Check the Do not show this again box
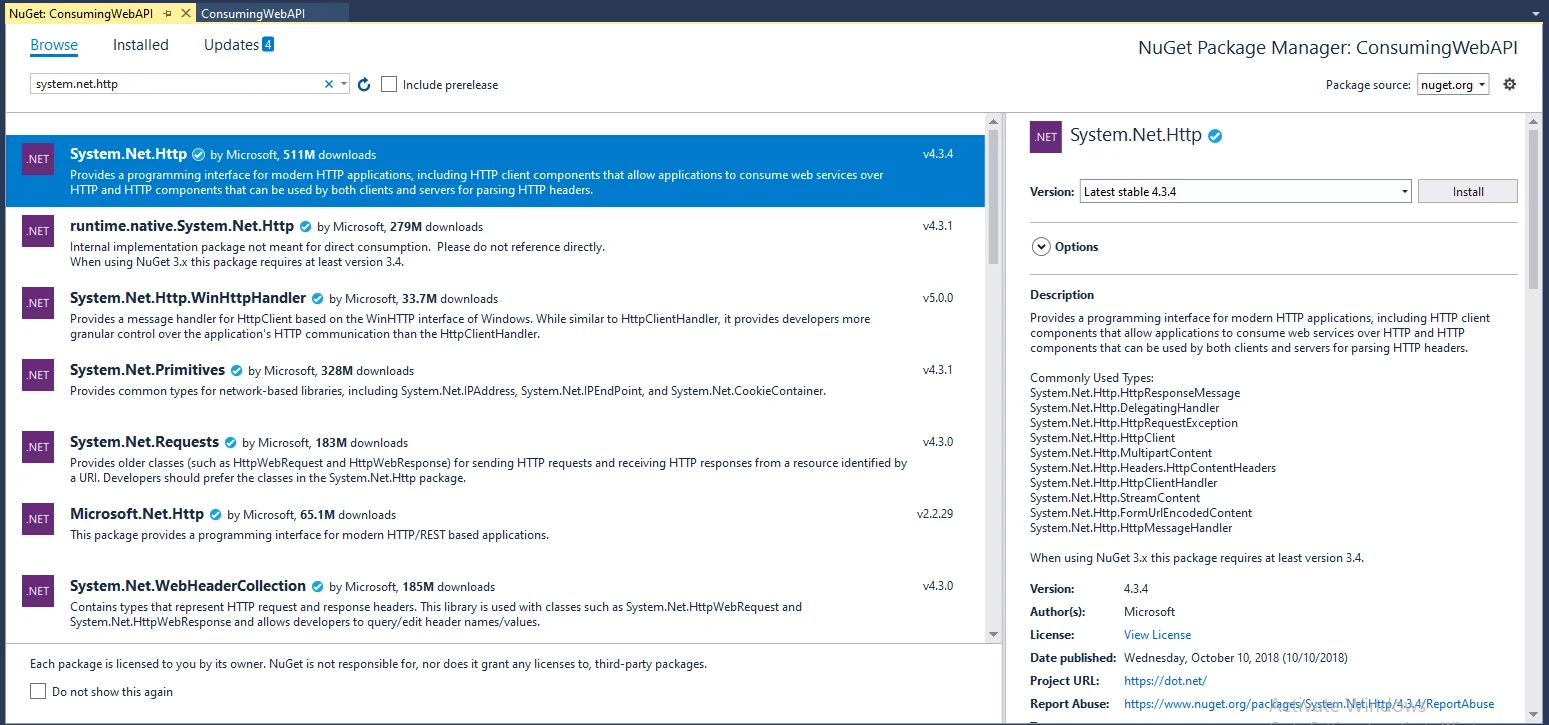This screenshot has width=1549, height=725. click(38, 691)
